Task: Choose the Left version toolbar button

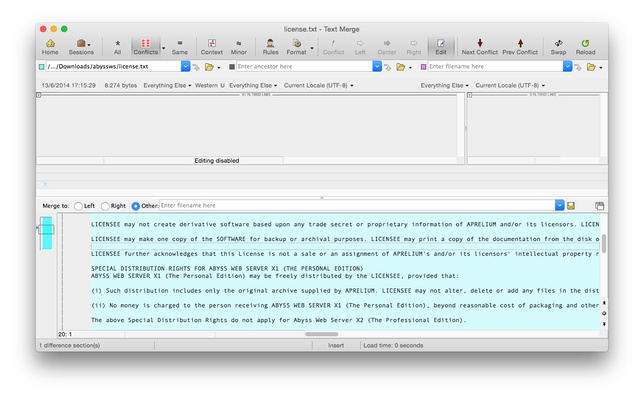Action: click(x=360, y=47)
